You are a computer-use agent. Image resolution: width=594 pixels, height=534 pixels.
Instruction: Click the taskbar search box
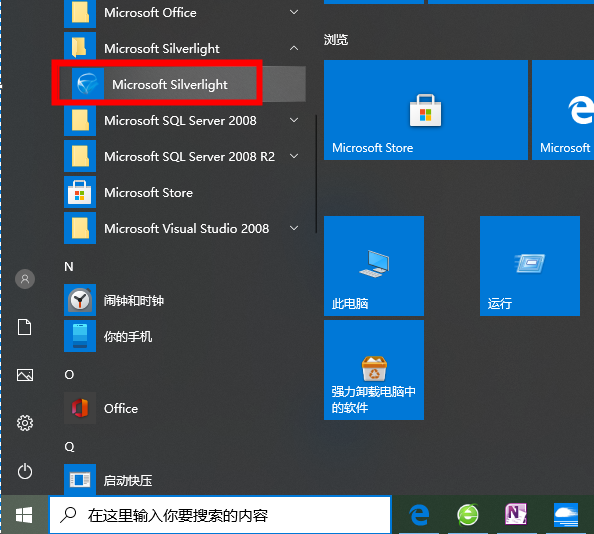pyautogui.click(x=220, y=515)
